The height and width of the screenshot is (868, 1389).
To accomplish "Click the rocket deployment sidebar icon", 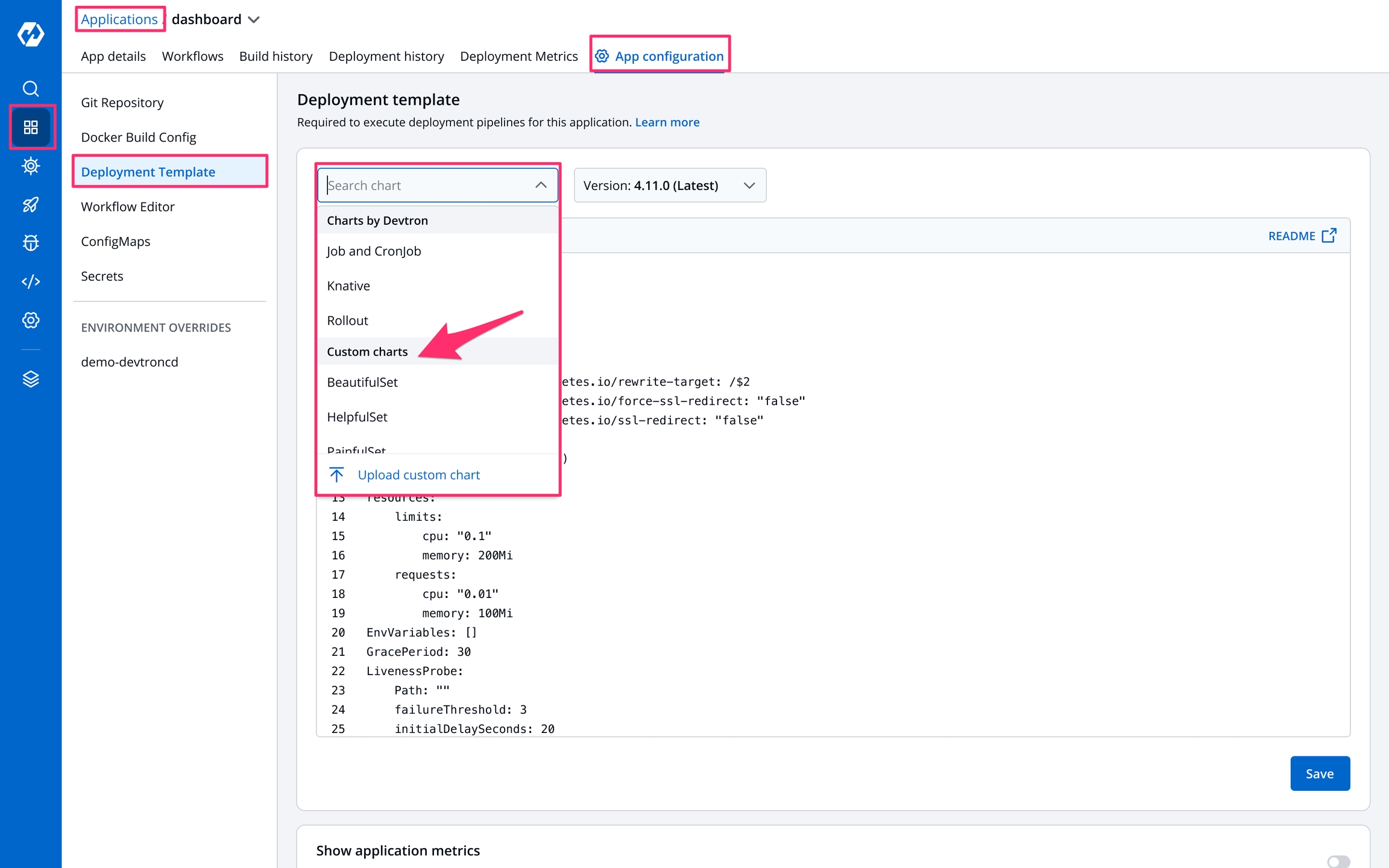I will tap(30, 204).
